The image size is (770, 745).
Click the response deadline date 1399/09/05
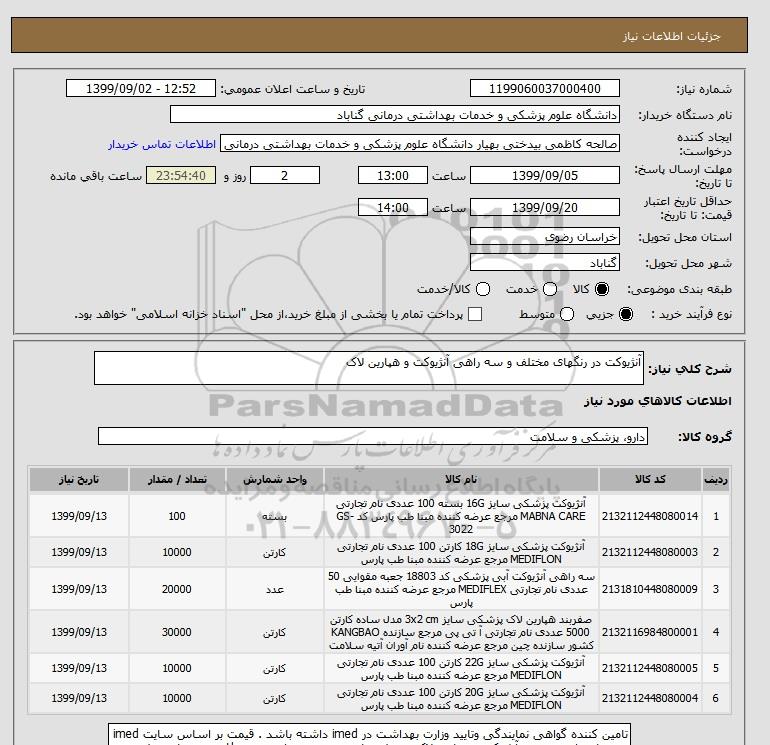click(x=545, y=175)
